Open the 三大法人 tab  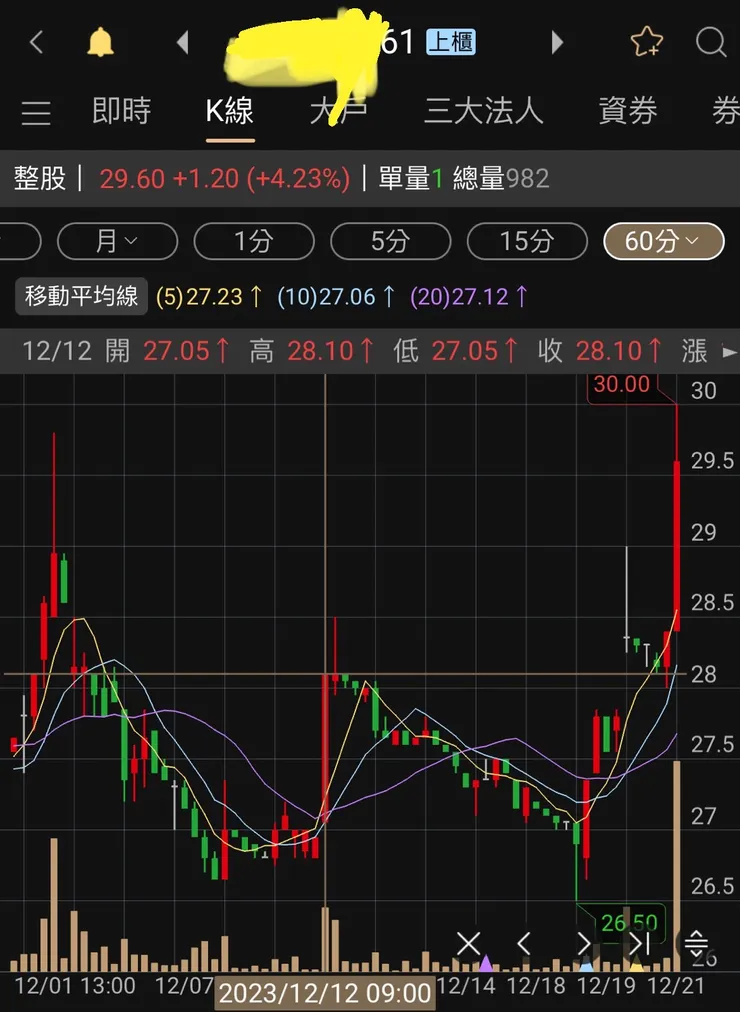pyautogui.click(x=483, y=111)
